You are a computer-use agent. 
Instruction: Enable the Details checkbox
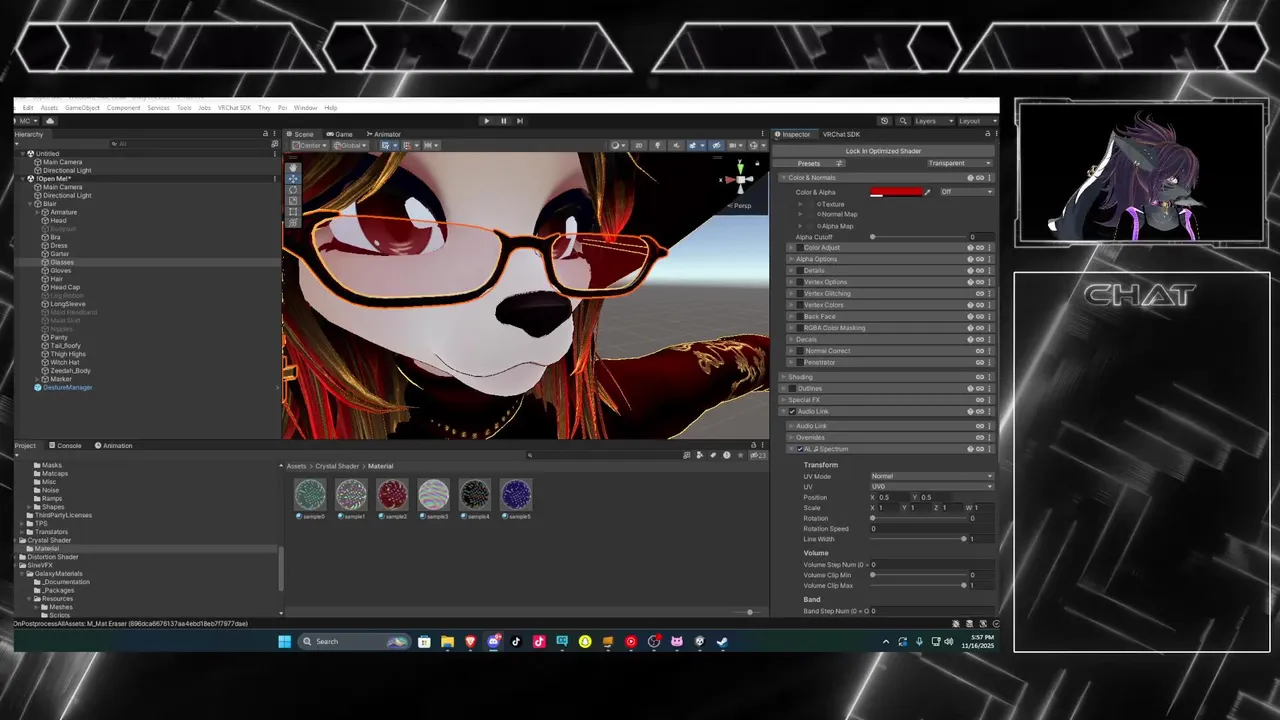click(x=800, y=270)
